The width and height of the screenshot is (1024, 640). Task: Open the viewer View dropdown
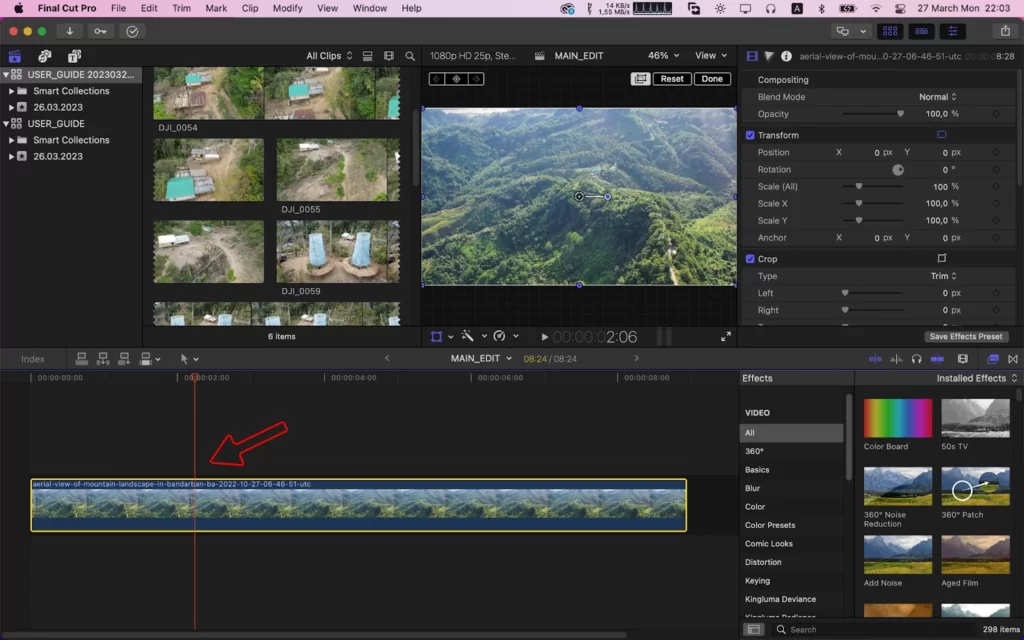pos(711,56)
